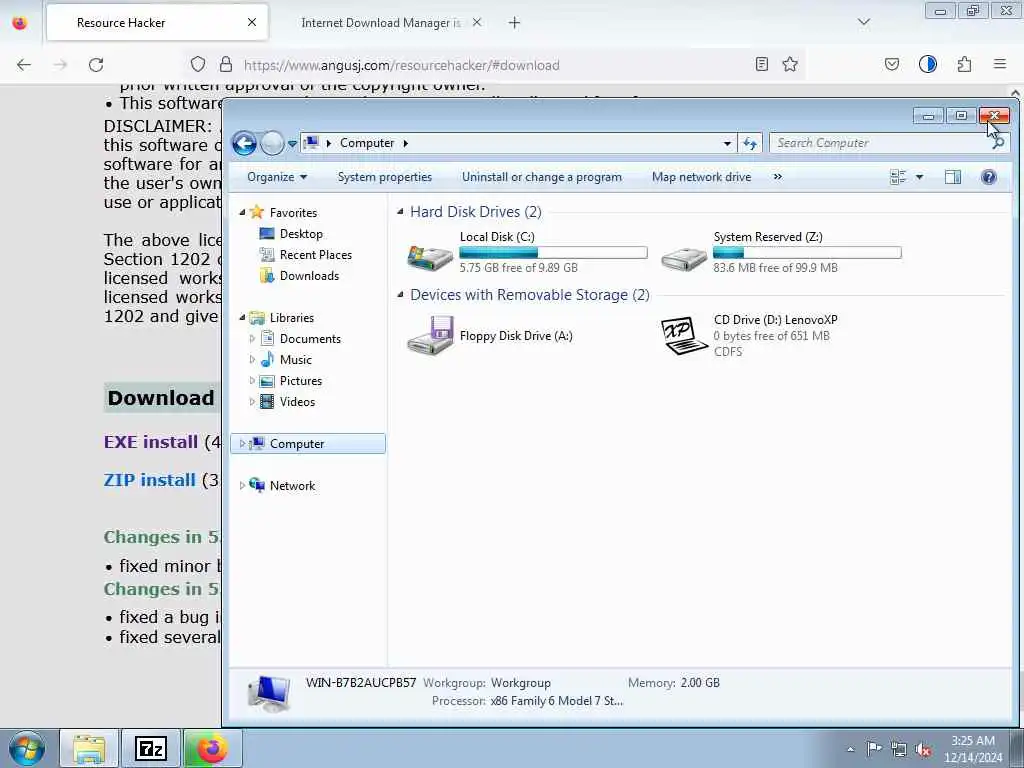Viewport: 1024px width, 768px height.
Task: Select the Floppy Disk Drive (A:) icon
Action: [x=430, y=336]
